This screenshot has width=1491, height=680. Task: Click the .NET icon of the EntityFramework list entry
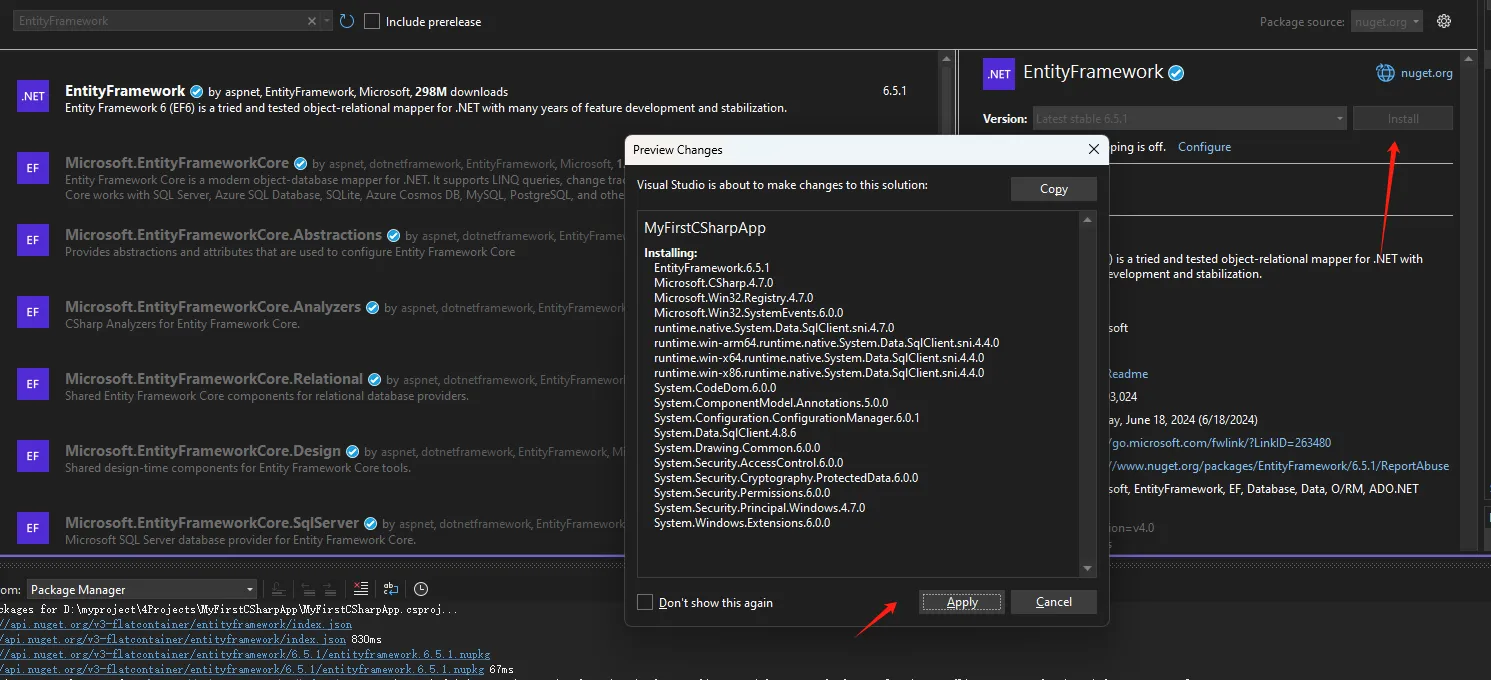pyautogui.click(x=33, y=96)
